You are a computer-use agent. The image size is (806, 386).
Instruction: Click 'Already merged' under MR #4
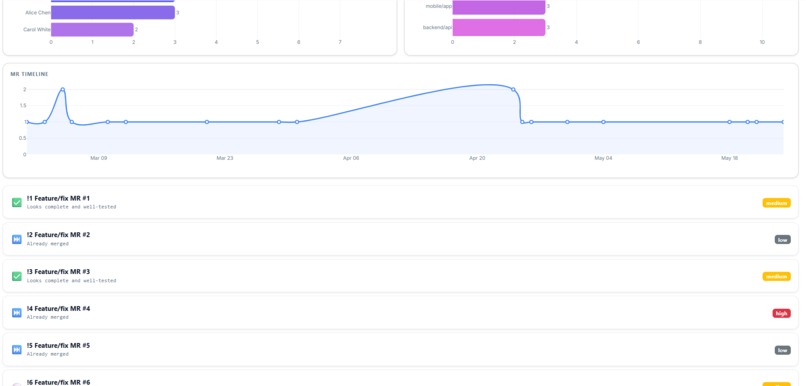(x=47, y=317)
